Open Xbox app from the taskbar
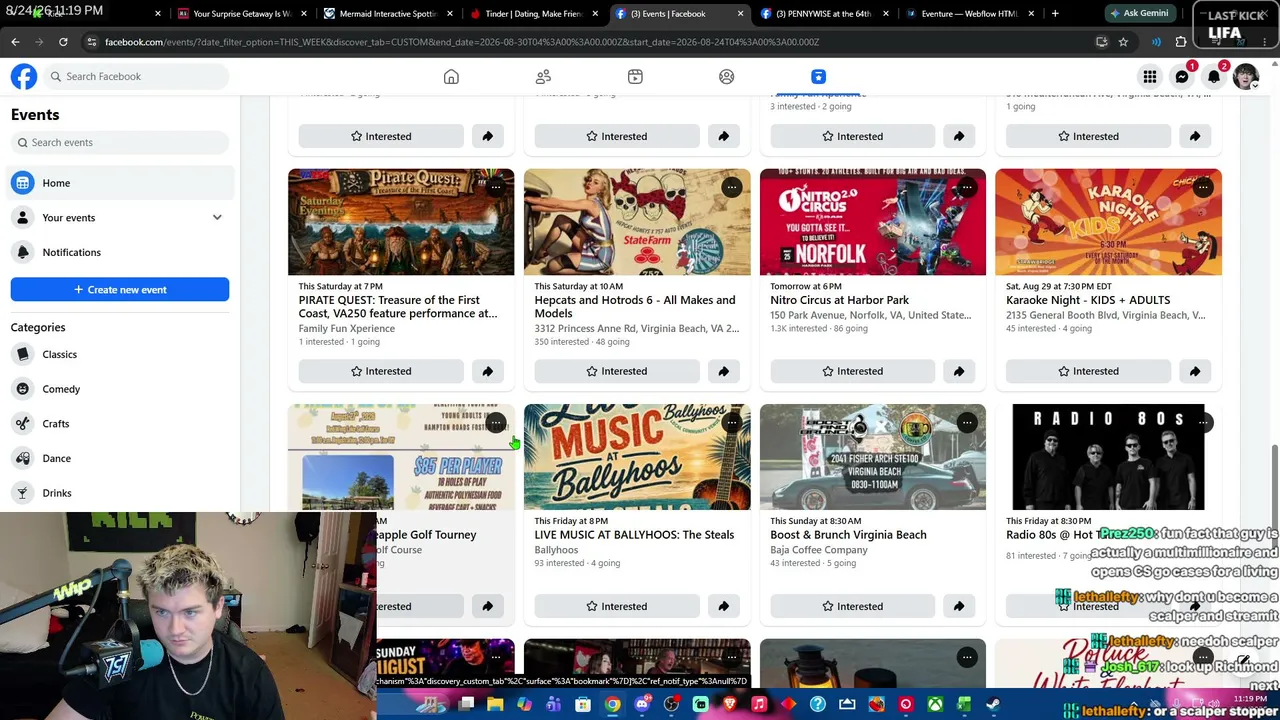This screenshot has height=720, width=1280. point(935,704)
